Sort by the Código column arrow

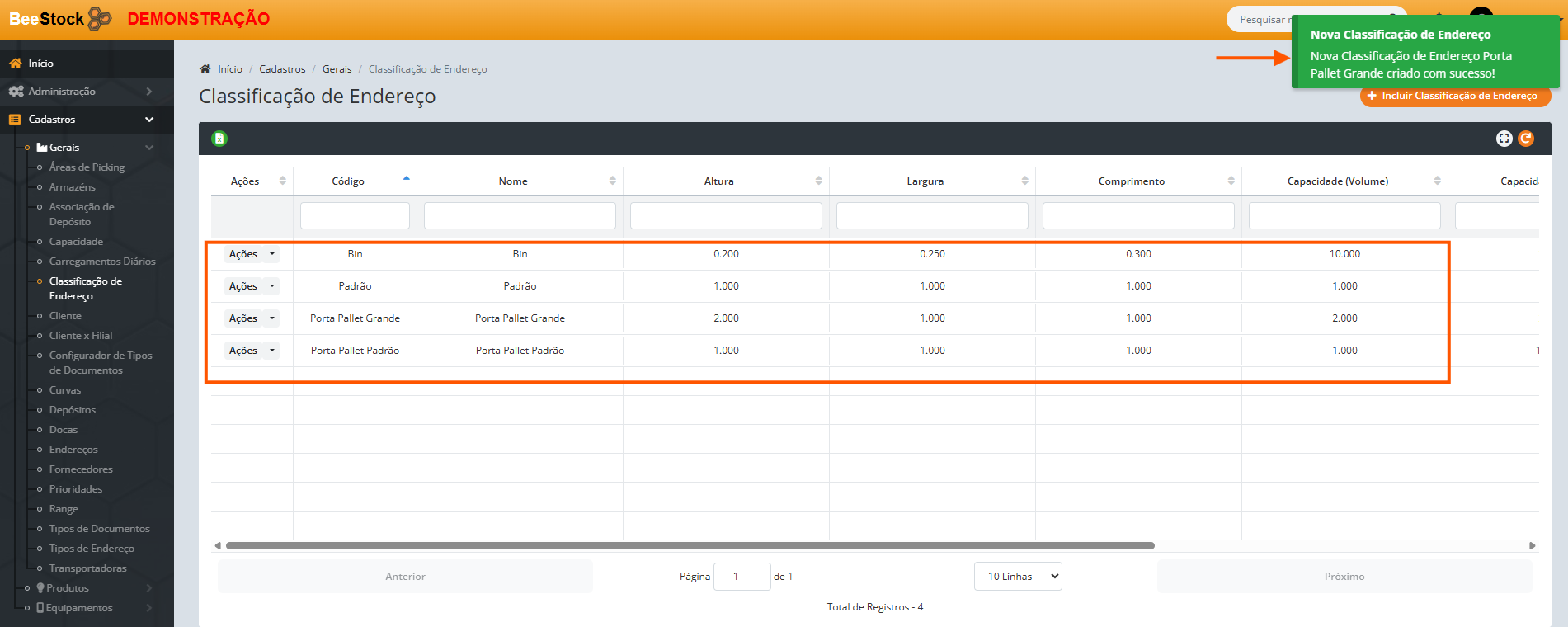click(406, 179)
